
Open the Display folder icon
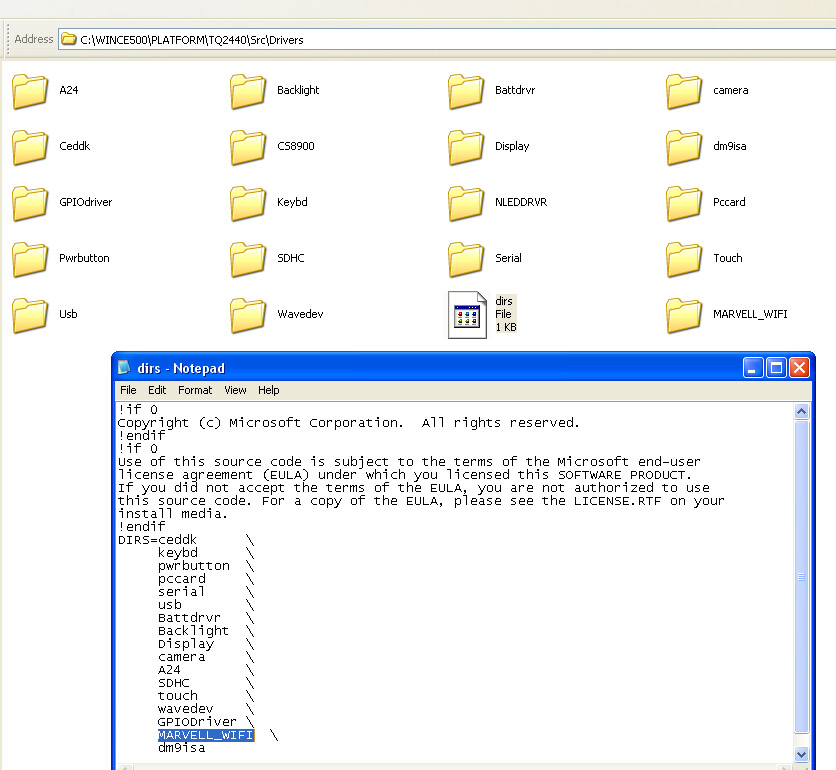point(466,147)
